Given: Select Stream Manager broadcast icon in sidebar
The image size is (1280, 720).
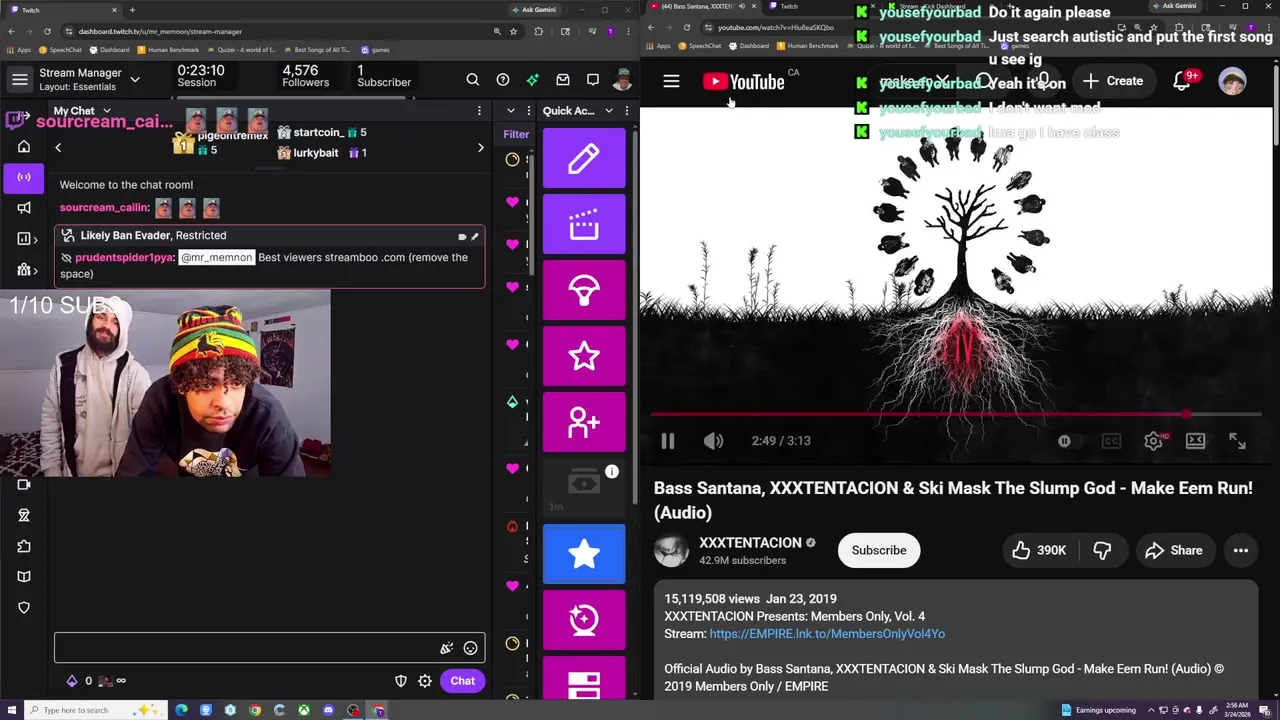Looking at the screenshot, I should [x=24, y=177].
